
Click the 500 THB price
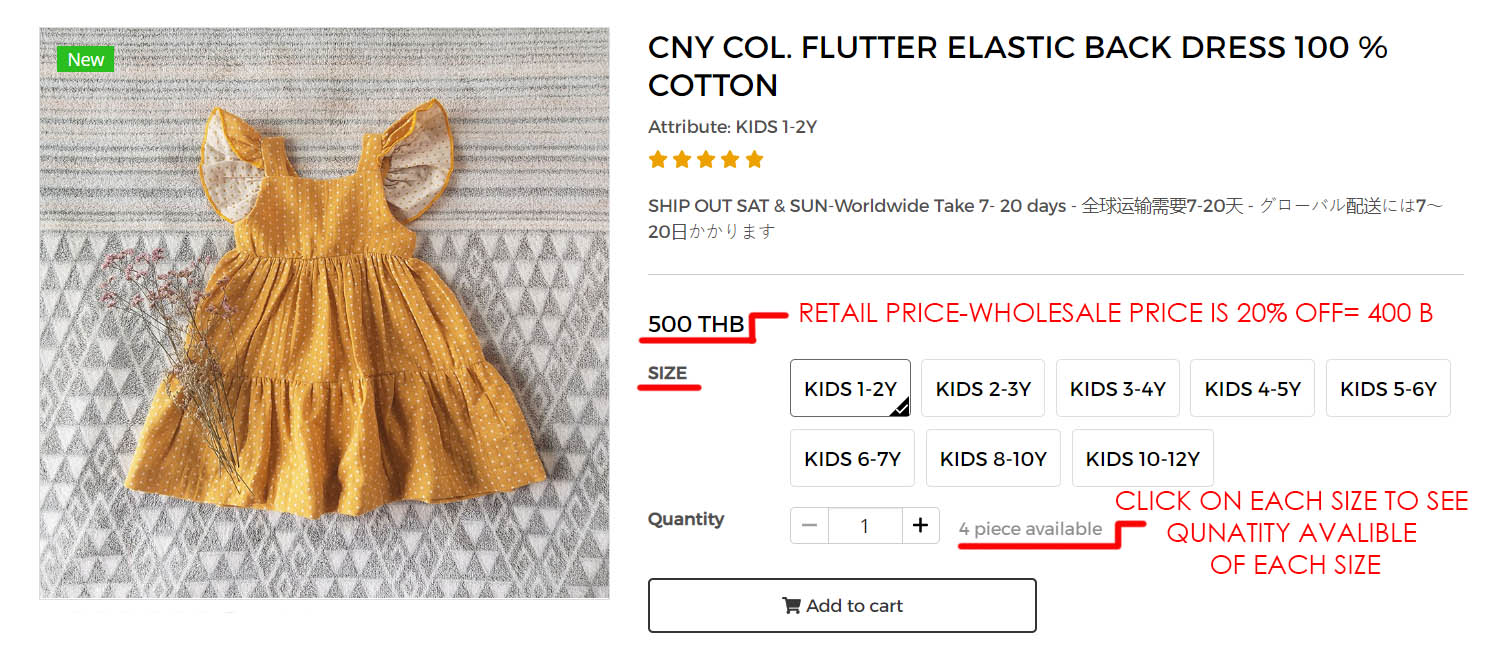696,324
